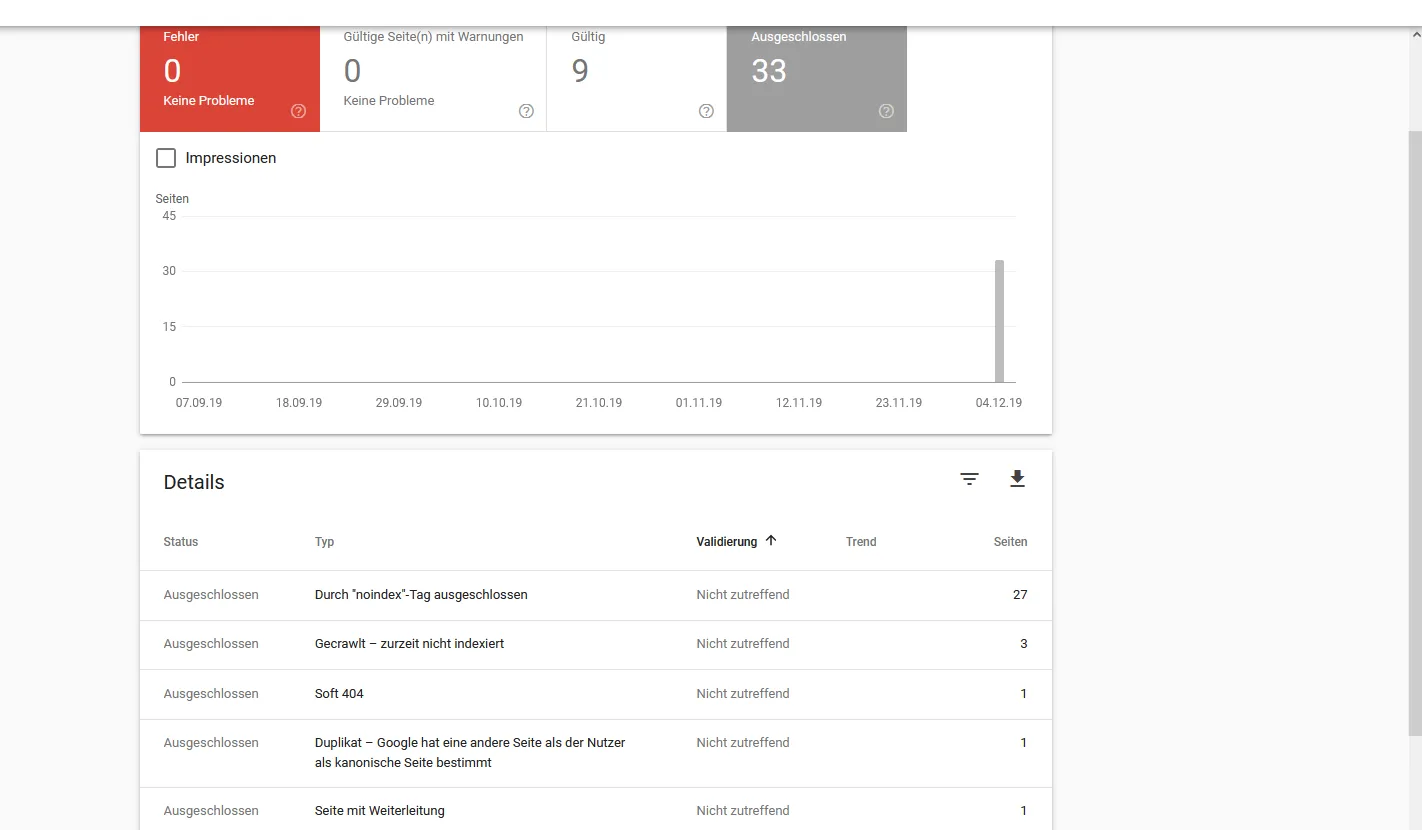Open help icon on warnings card
The image size is (1422, 830).
[x=526, y=111]
